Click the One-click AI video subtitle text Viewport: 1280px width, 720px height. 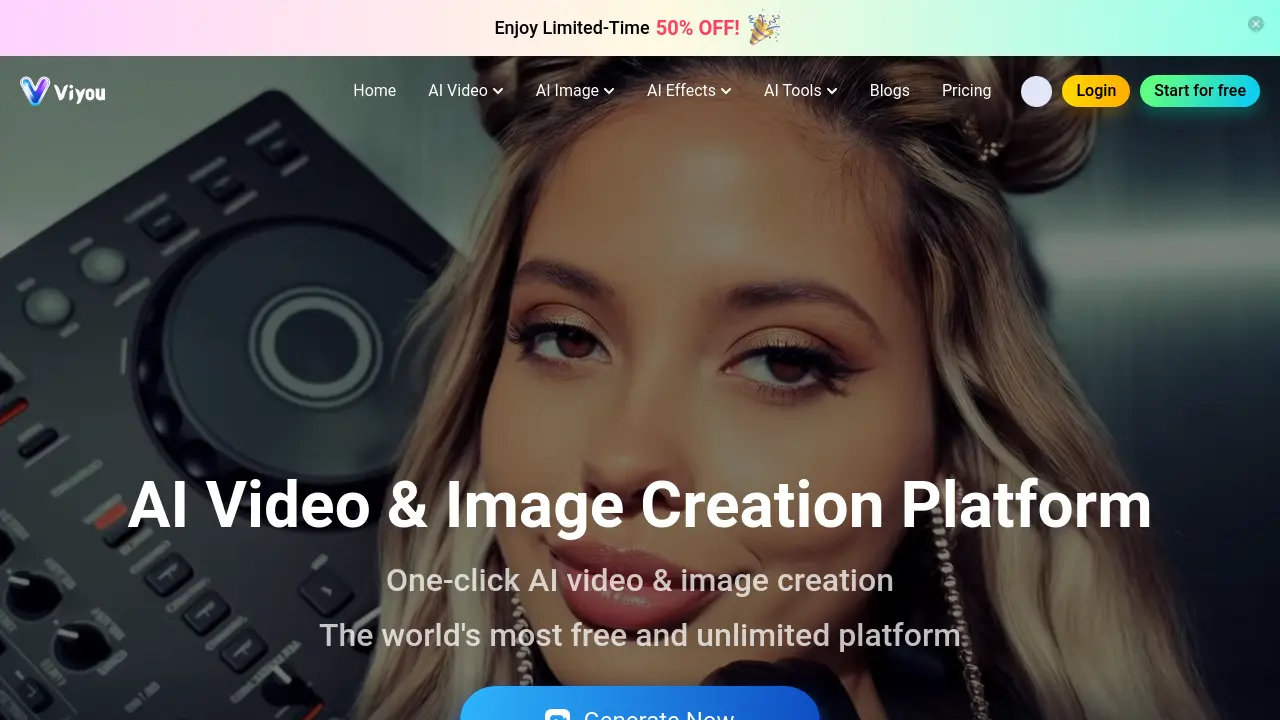[x=640, y=580]
